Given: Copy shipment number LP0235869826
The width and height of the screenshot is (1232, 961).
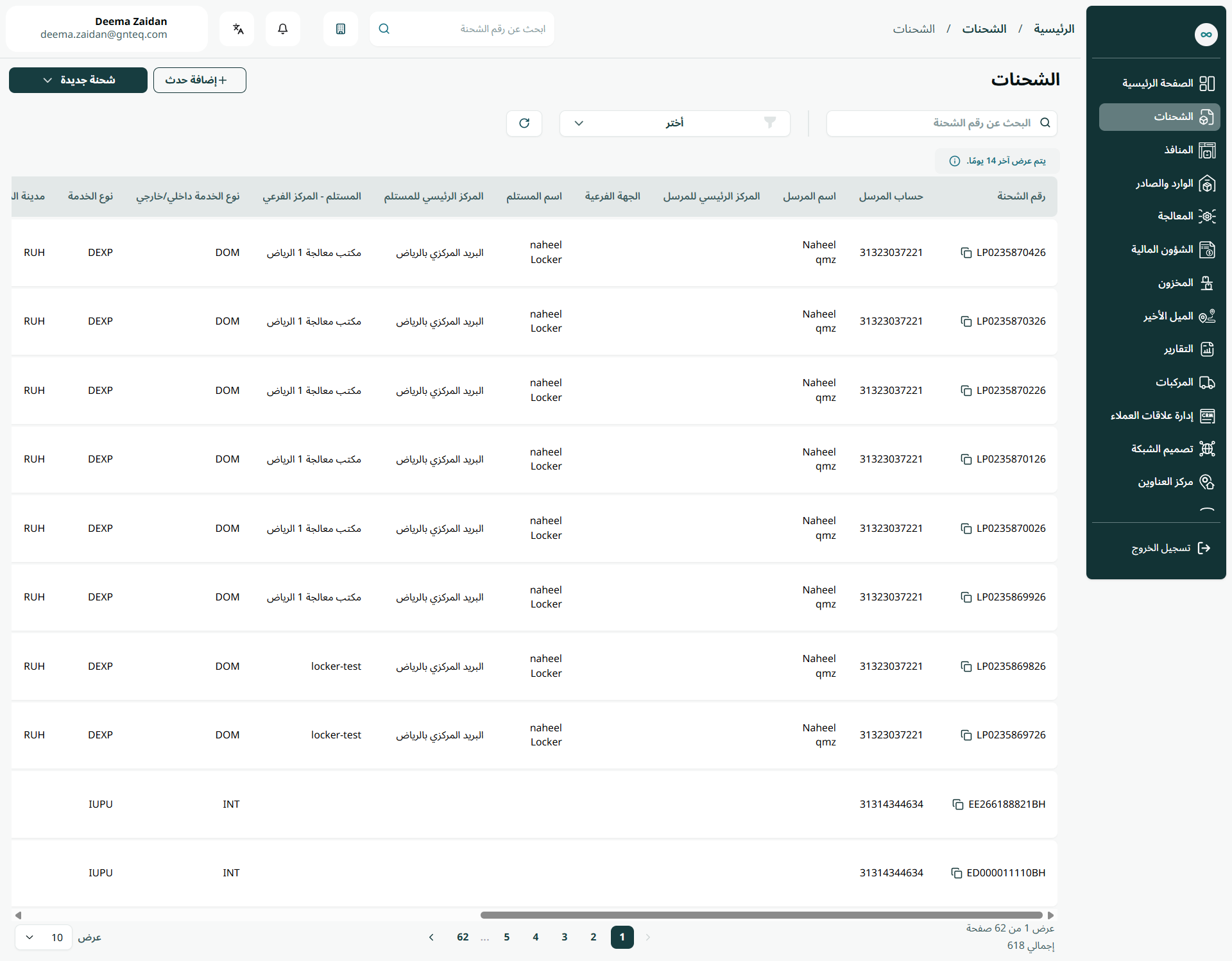Looking at the screenshot, I should tap(966, 667).
